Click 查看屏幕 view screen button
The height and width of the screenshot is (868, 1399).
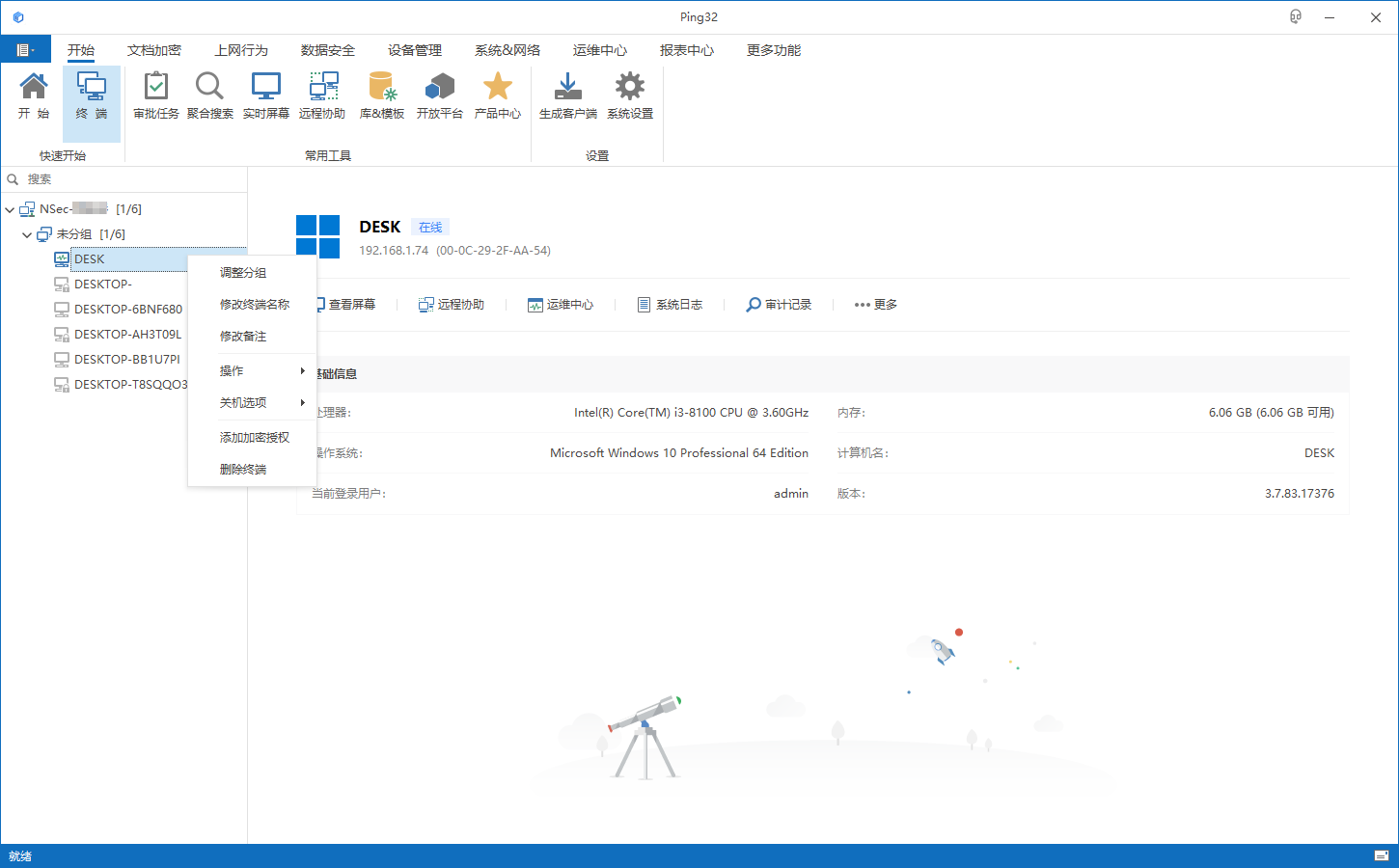346,304
